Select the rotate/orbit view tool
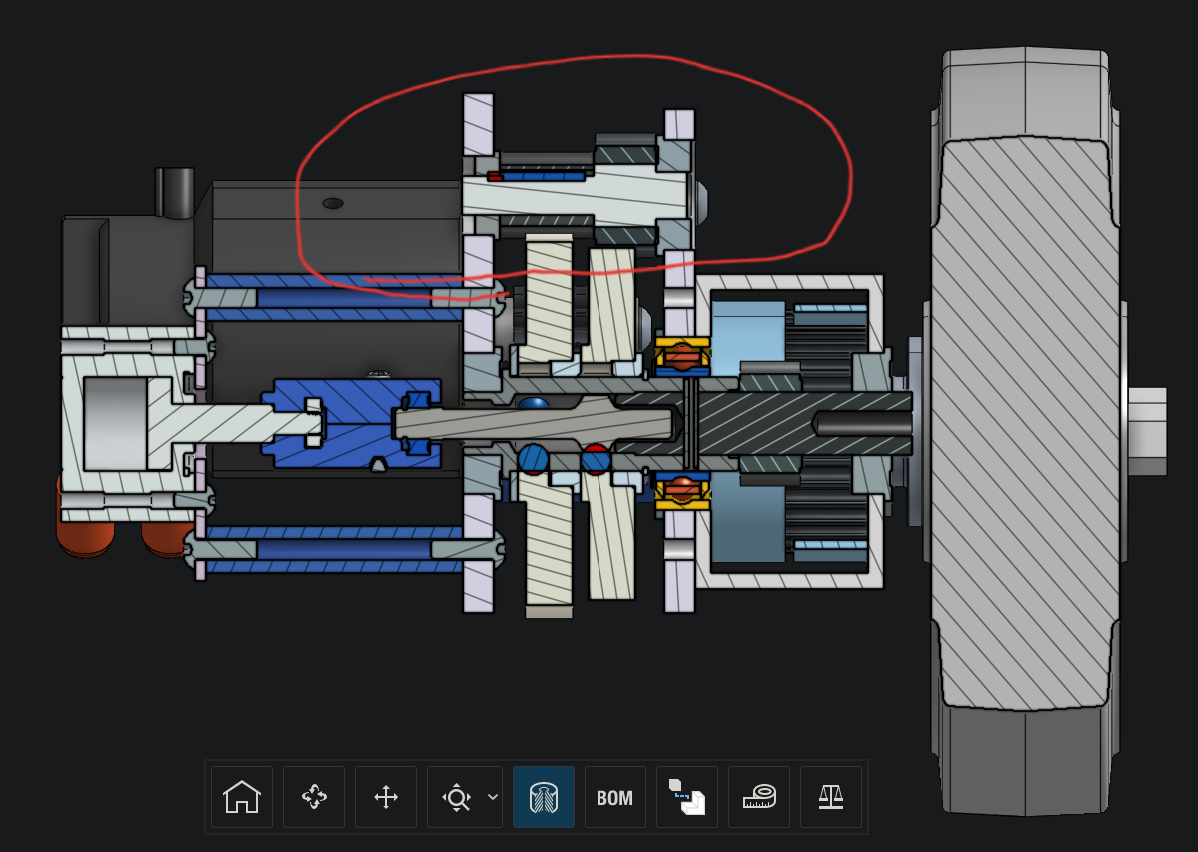Screen dimensions: 1198x852 pyautogui.click(x=314, y=797)
